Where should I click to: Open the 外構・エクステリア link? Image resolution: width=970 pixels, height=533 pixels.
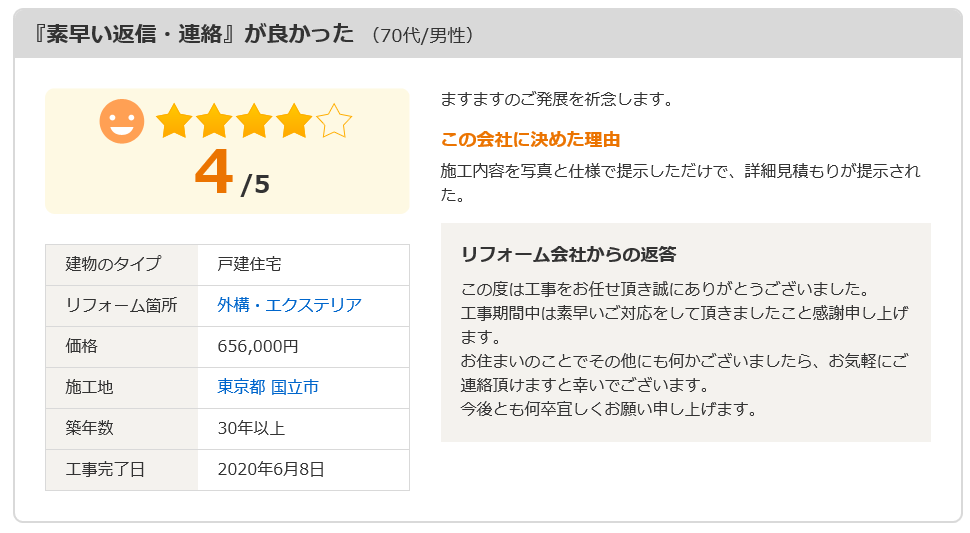(x=290, y=305)
